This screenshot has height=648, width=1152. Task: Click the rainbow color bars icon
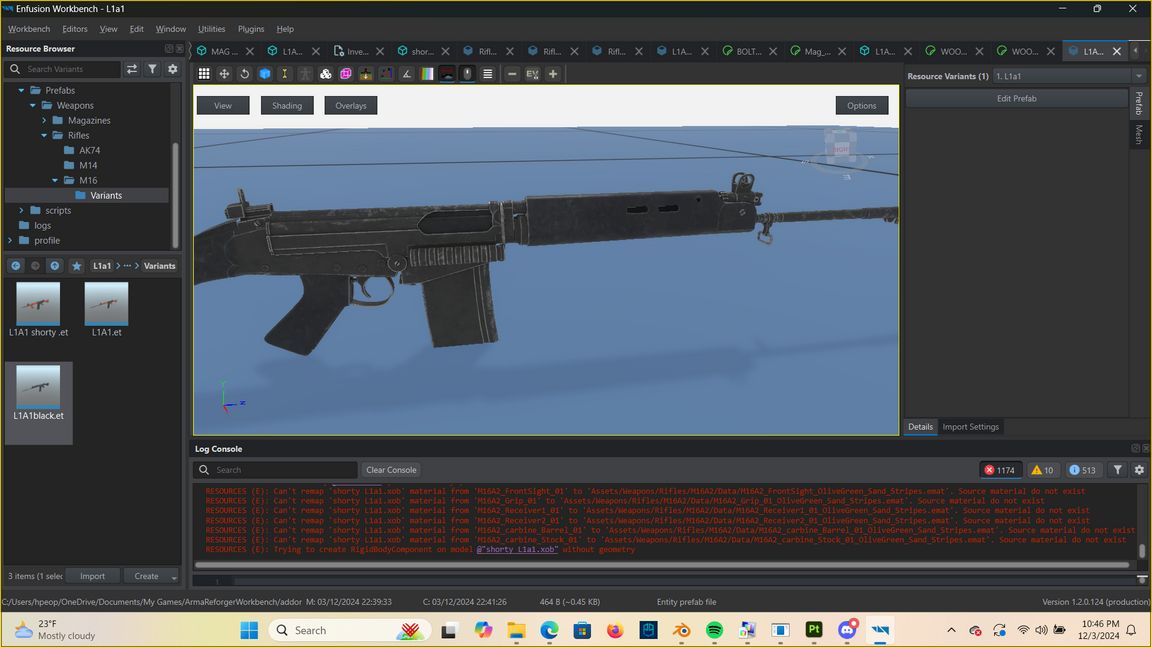[x=427, y=74]
